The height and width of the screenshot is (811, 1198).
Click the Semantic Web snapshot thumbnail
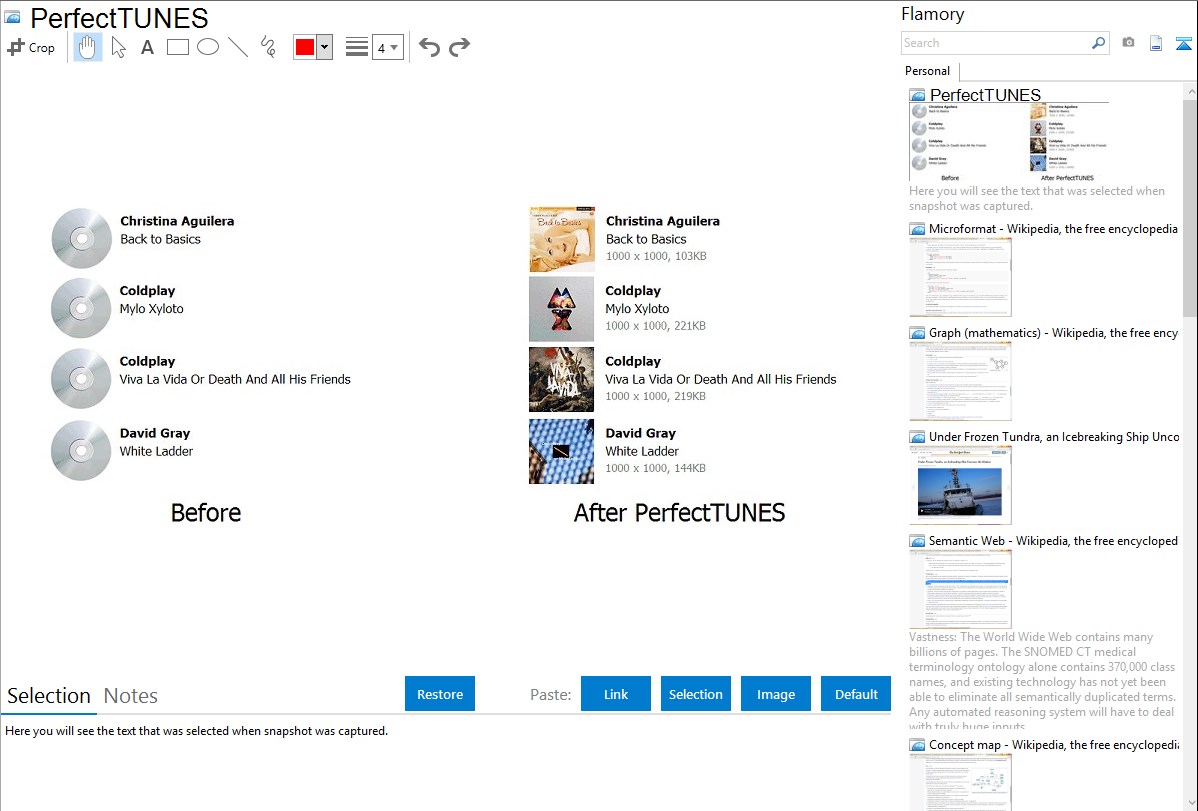pyautogui.click(x=960, y=589)
